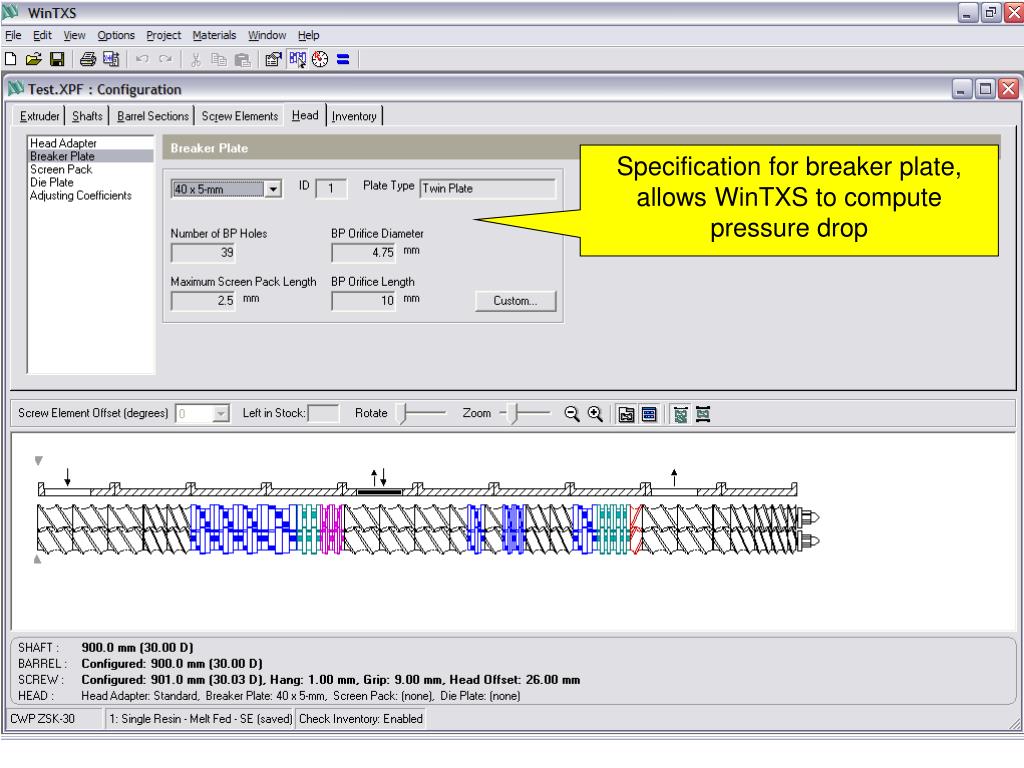Click 'Check Inventory: Enabled' in status bar
Viewport: 1024px width, 768px height.
pos(361,719)
